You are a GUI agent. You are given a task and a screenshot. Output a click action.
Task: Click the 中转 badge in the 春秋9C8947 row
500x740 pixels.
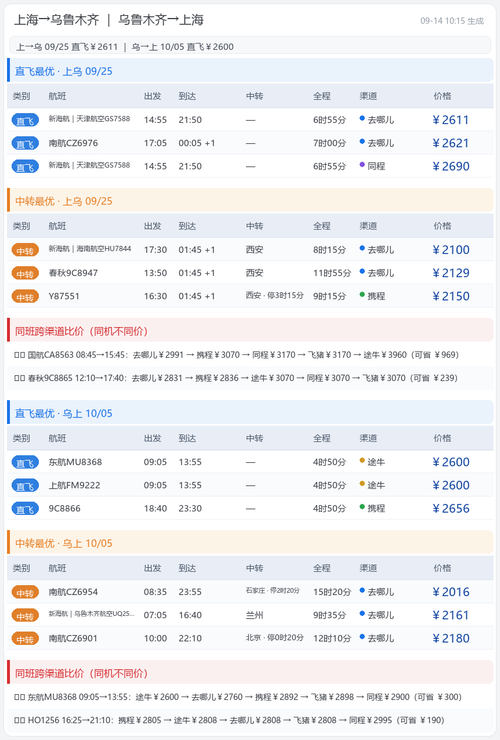25,273
